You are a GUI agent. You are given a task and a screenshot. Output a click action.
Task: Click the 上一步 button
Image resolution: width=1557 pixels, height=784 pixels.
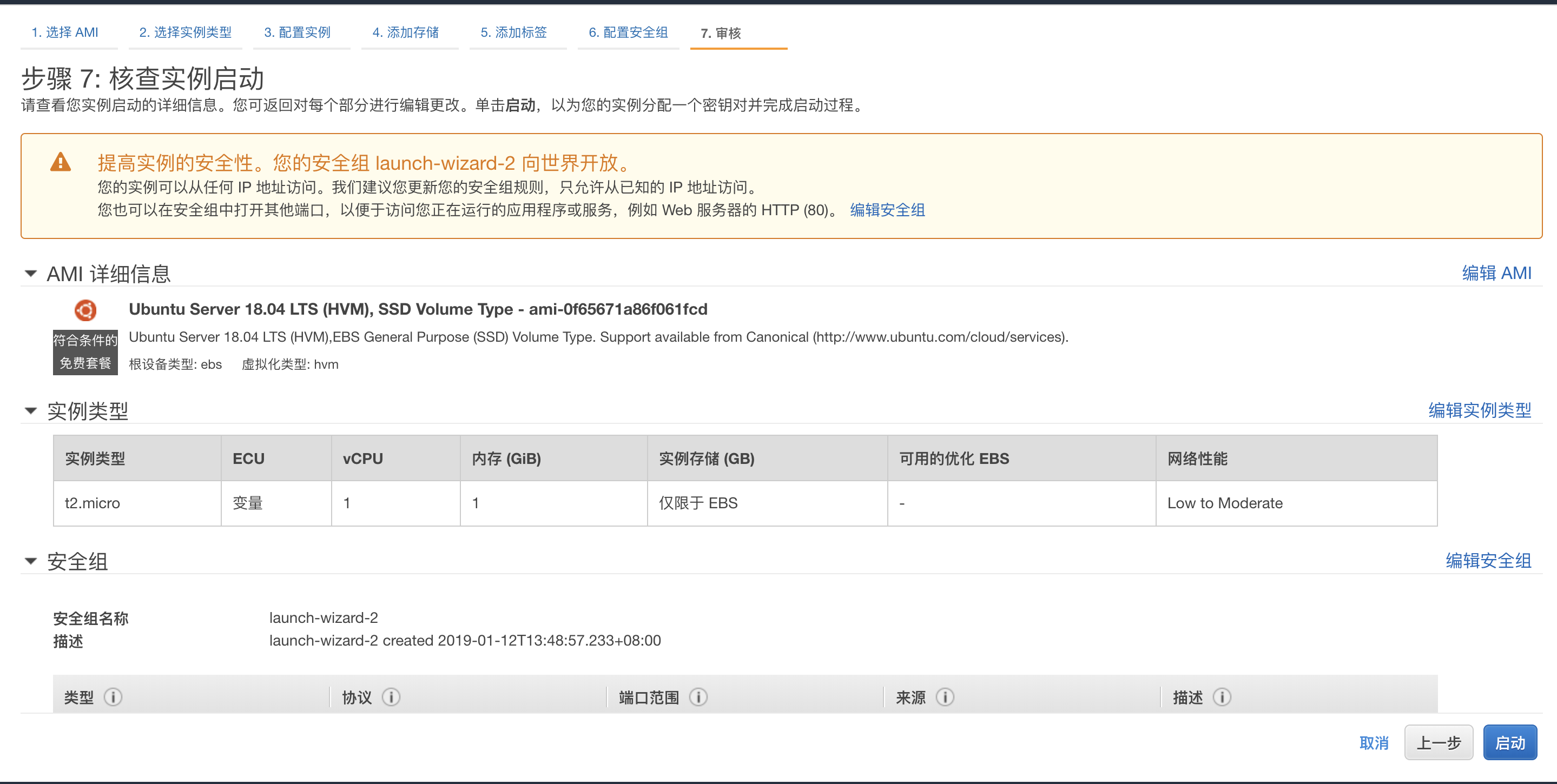point(1438,742)
